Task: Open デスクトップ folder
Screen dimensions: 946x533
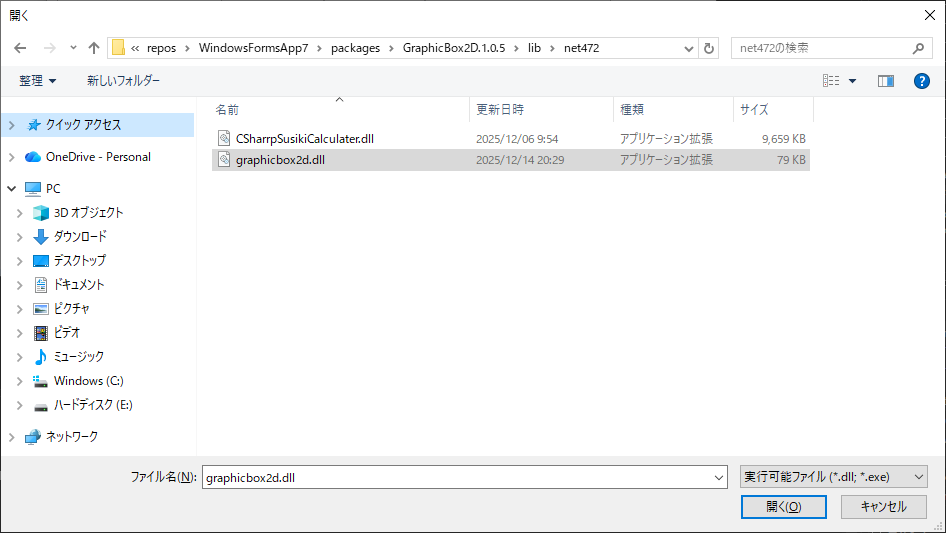Action: [80, 261]
